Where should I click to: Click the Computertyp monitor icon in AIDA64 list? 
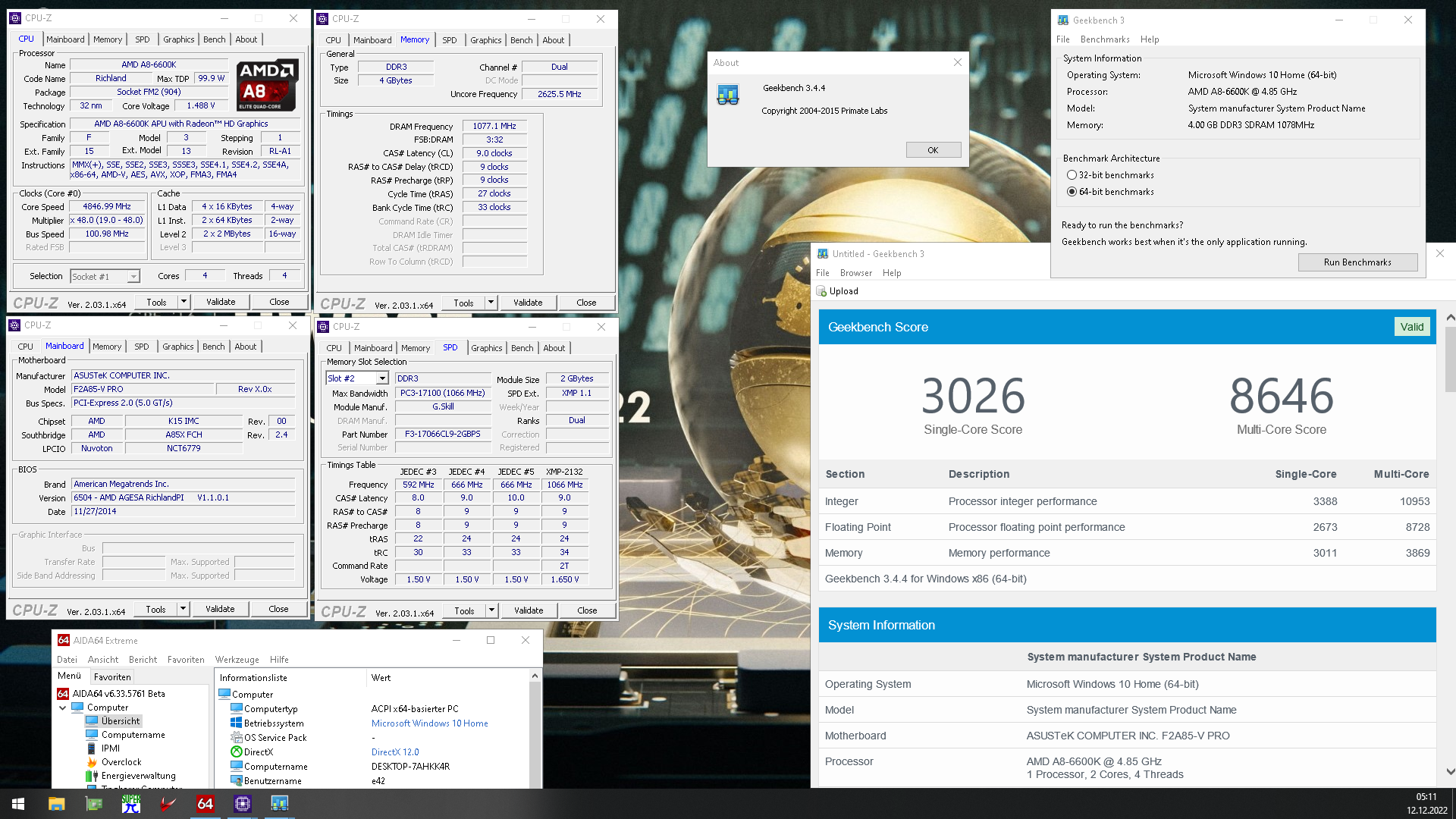236,709
